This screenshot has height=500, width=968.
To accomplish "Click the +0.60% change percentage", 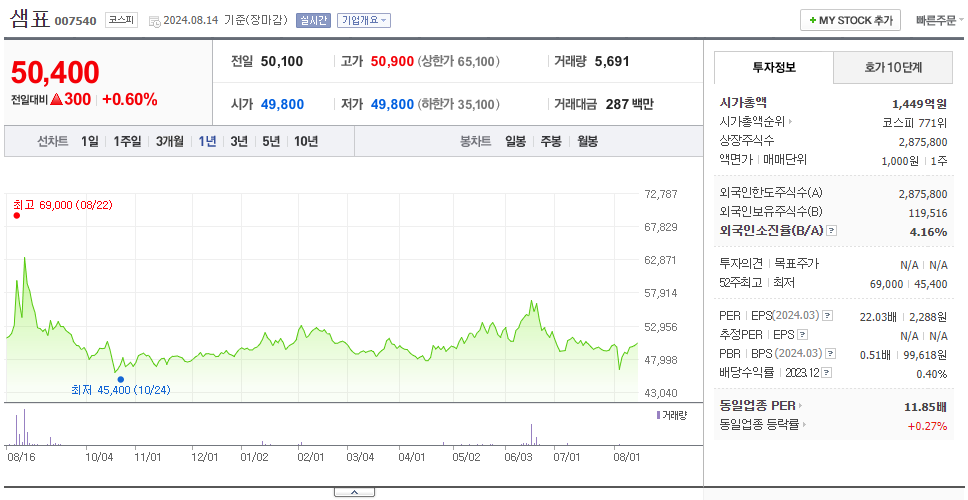I will click(130, 99).
